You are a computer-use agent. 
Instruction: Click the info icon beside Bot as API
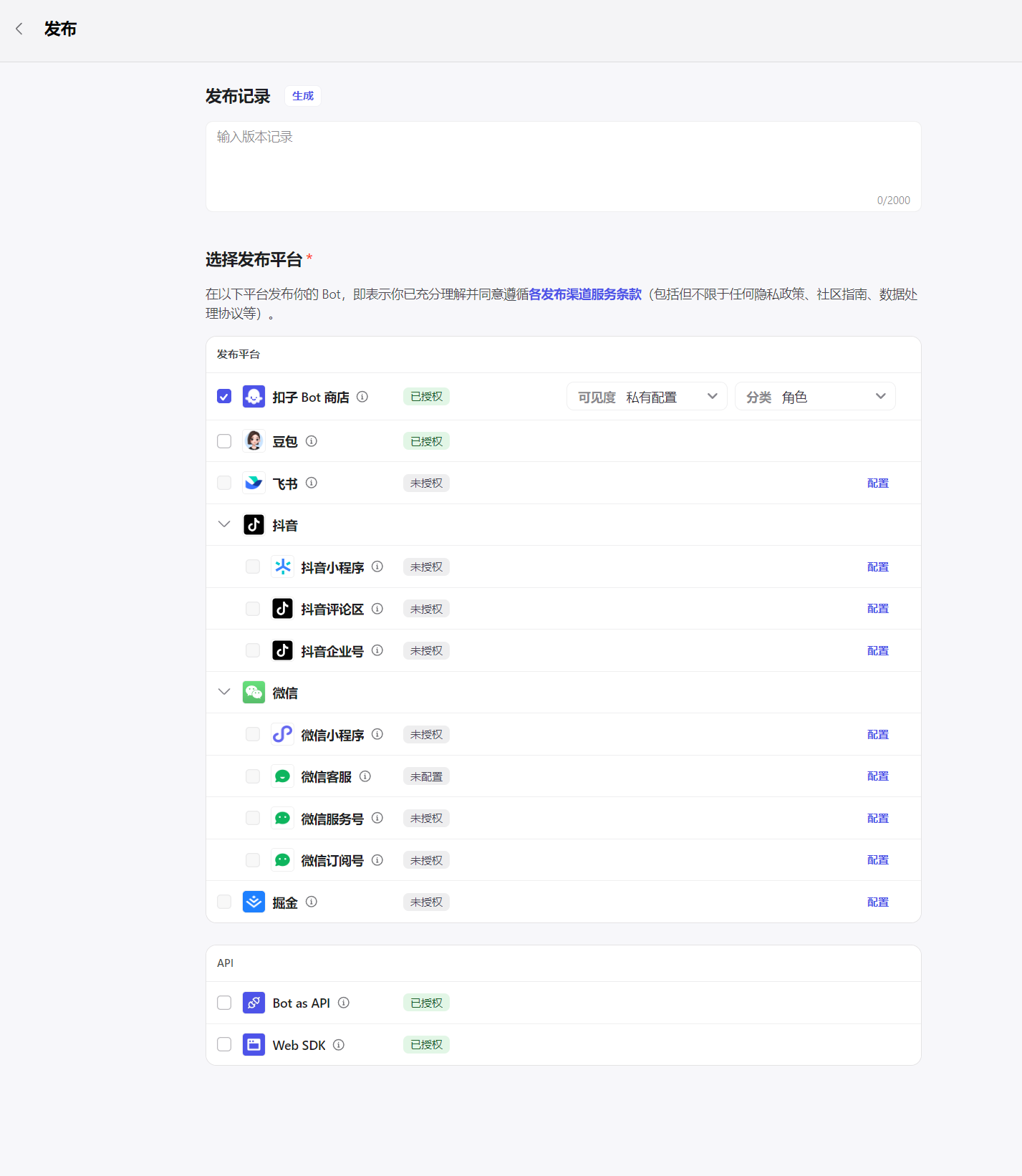point(344,1003)
